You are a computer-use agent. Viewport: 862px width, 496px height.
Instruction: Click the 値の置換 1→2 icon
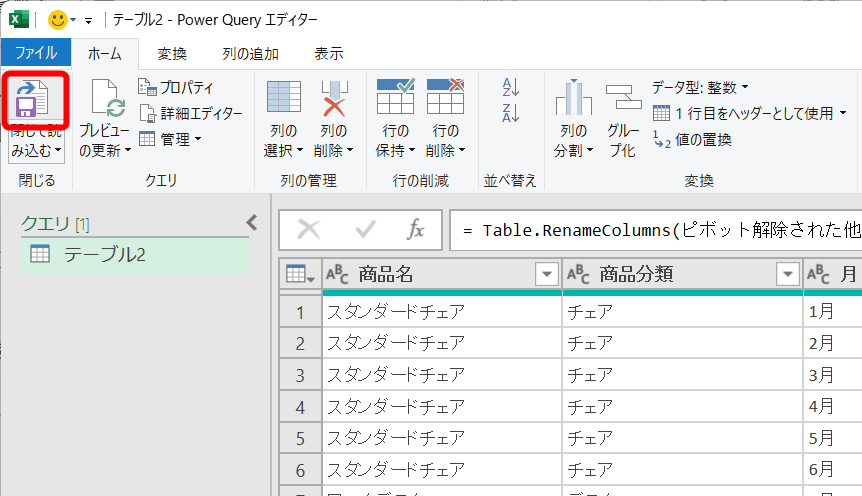coord(661,139)
